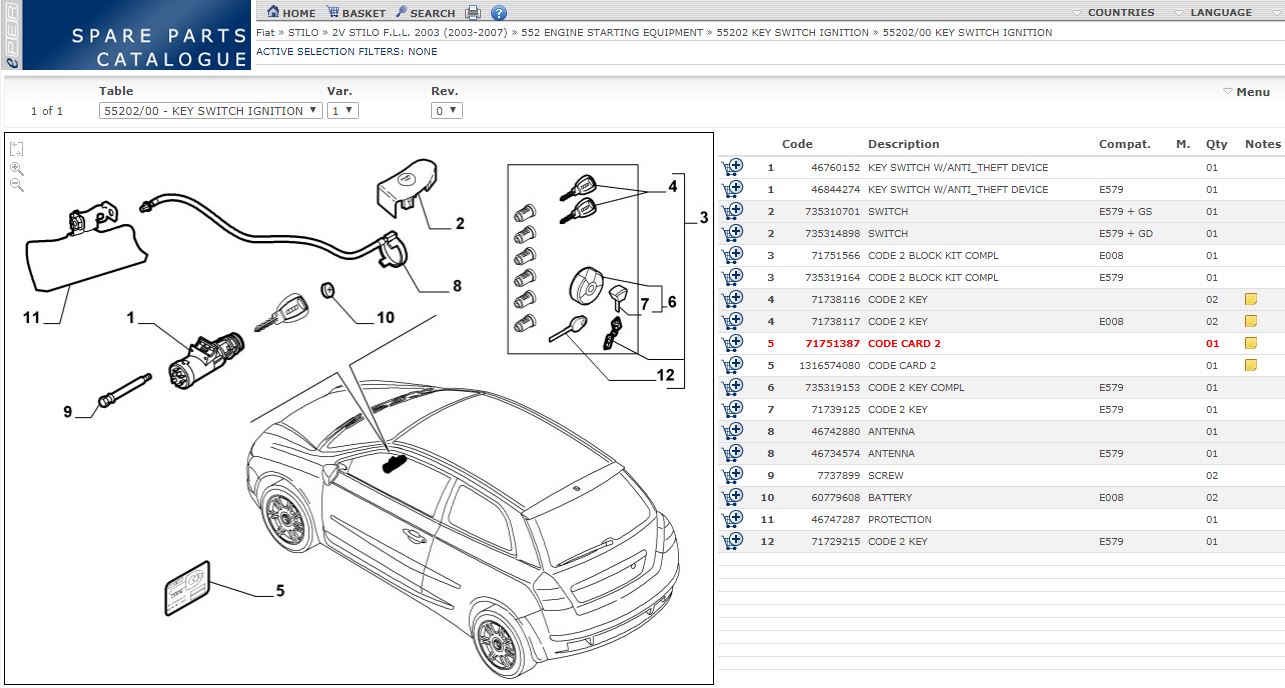Image resolution: width=1285 pixels, height=688 pixels.
Task: Click the fit-to-frame icon above zoom tools
Action: (x=17, y=149)
